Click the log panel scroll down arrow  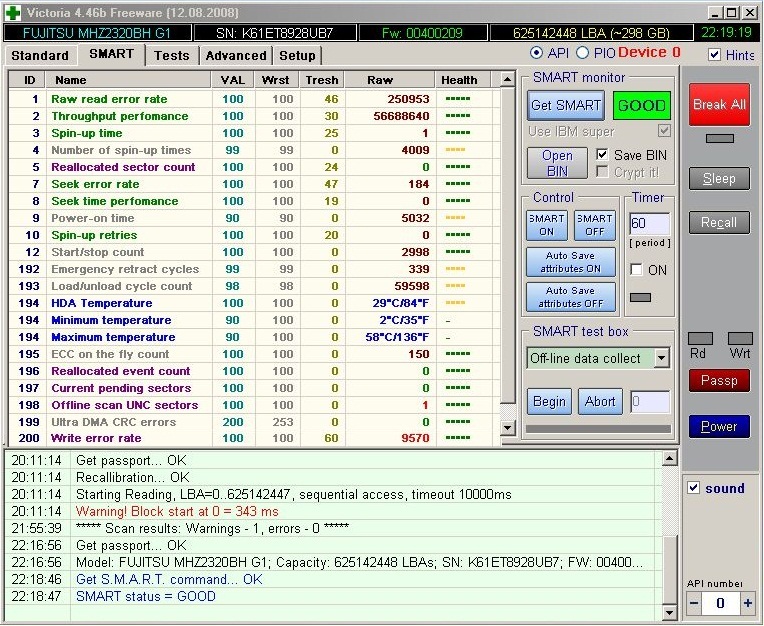(x=670, y=613)
